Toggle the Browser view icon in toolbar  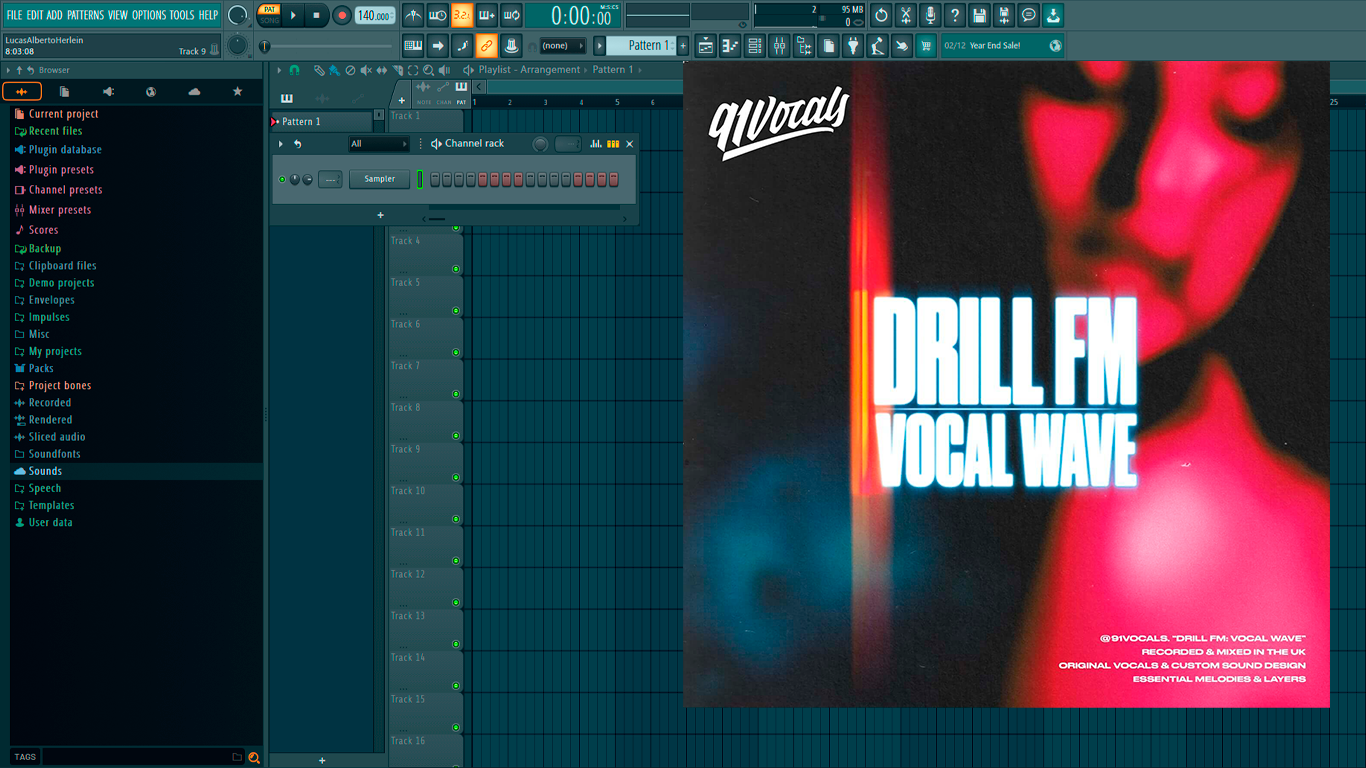pos(804,45)
